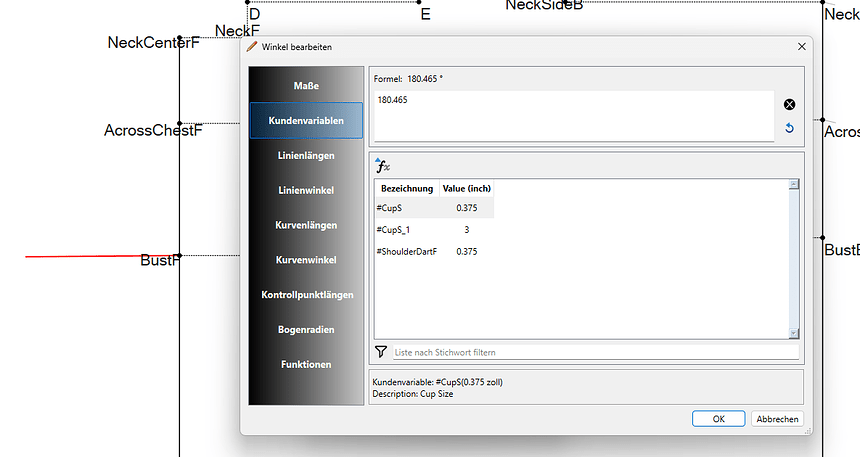Click the pencil icon in dialog title
The width and height of the screenshot is (860, 457).
pyautogui.click(x=252, y=47)
